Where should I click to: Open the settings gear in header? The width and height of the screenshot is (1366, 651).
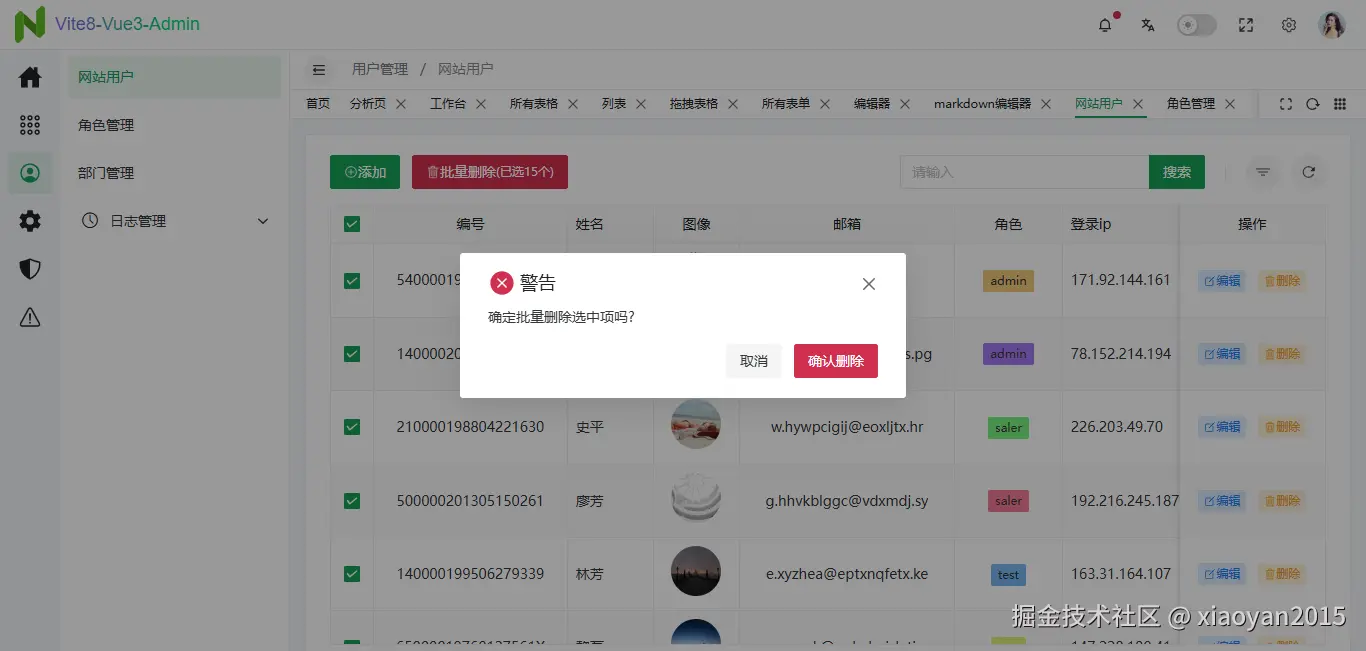(1289, 25)
